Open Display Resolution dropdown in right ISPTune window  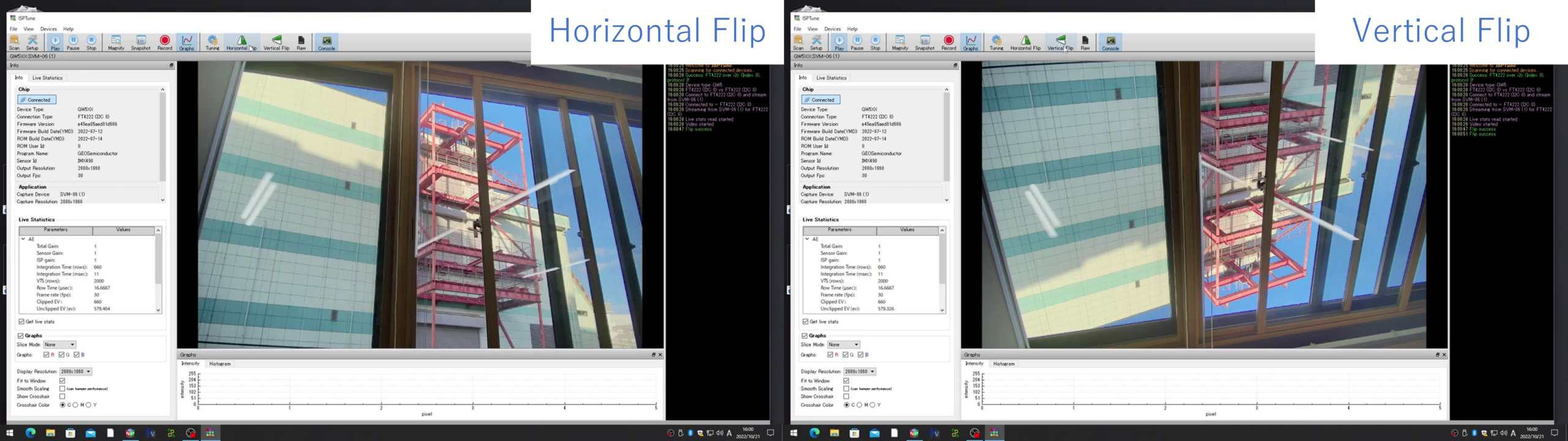point(860,372)
